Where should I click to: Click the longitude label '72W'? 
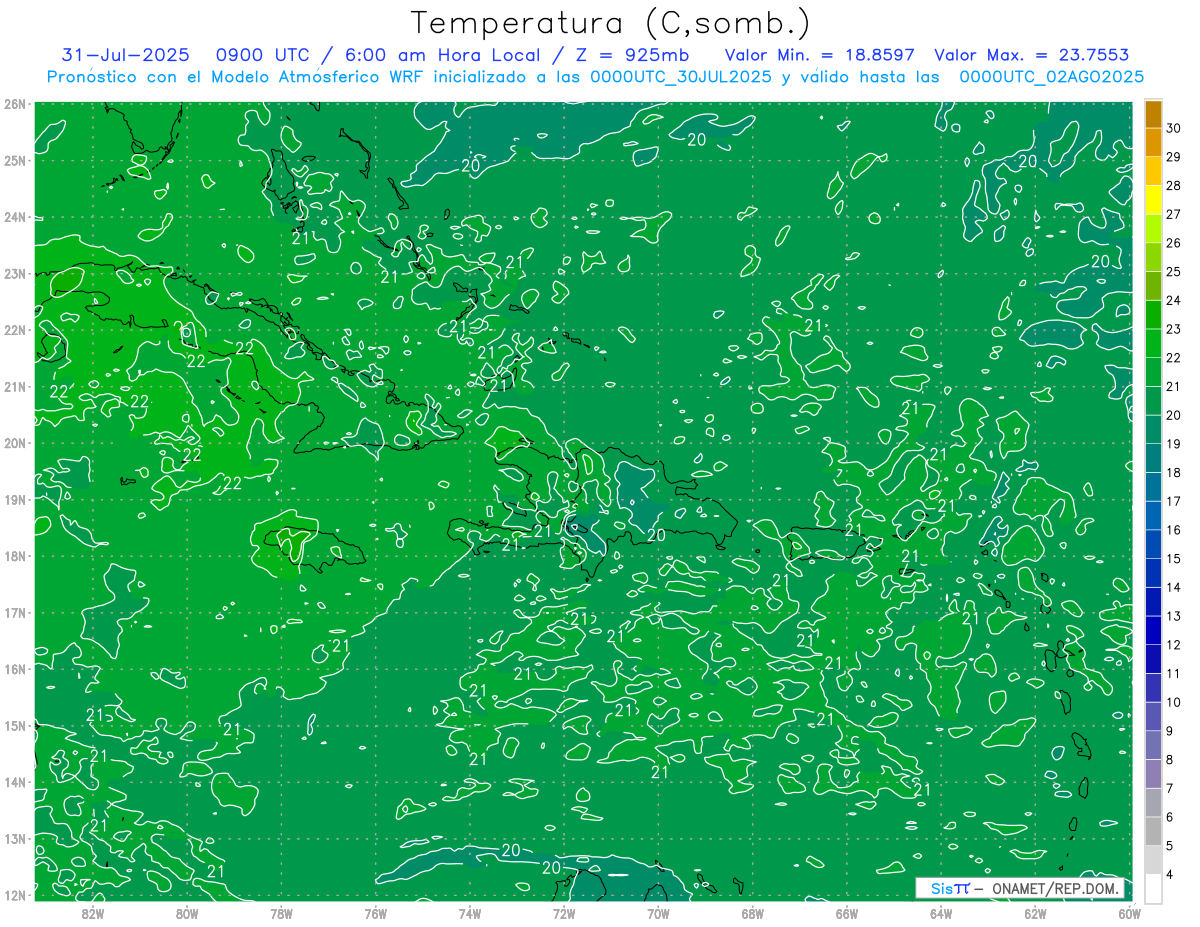pyautogui.click(x=564, y=913)
